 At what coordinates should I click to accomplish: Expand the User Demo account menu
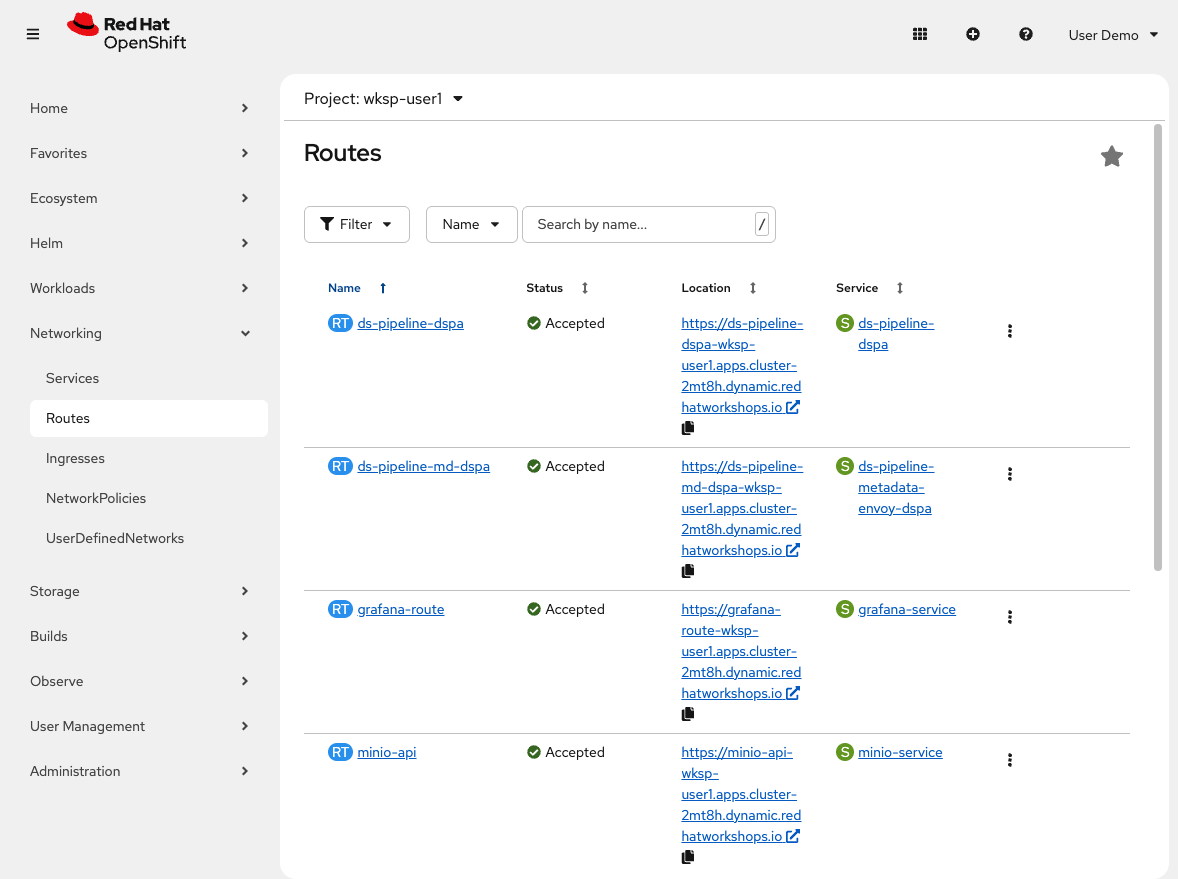[x=1113, y=35]
